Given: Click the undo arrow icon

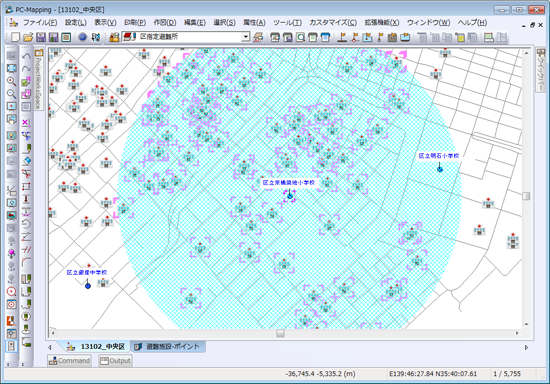Looking at the screenshot, I should (x=26, y=56).
